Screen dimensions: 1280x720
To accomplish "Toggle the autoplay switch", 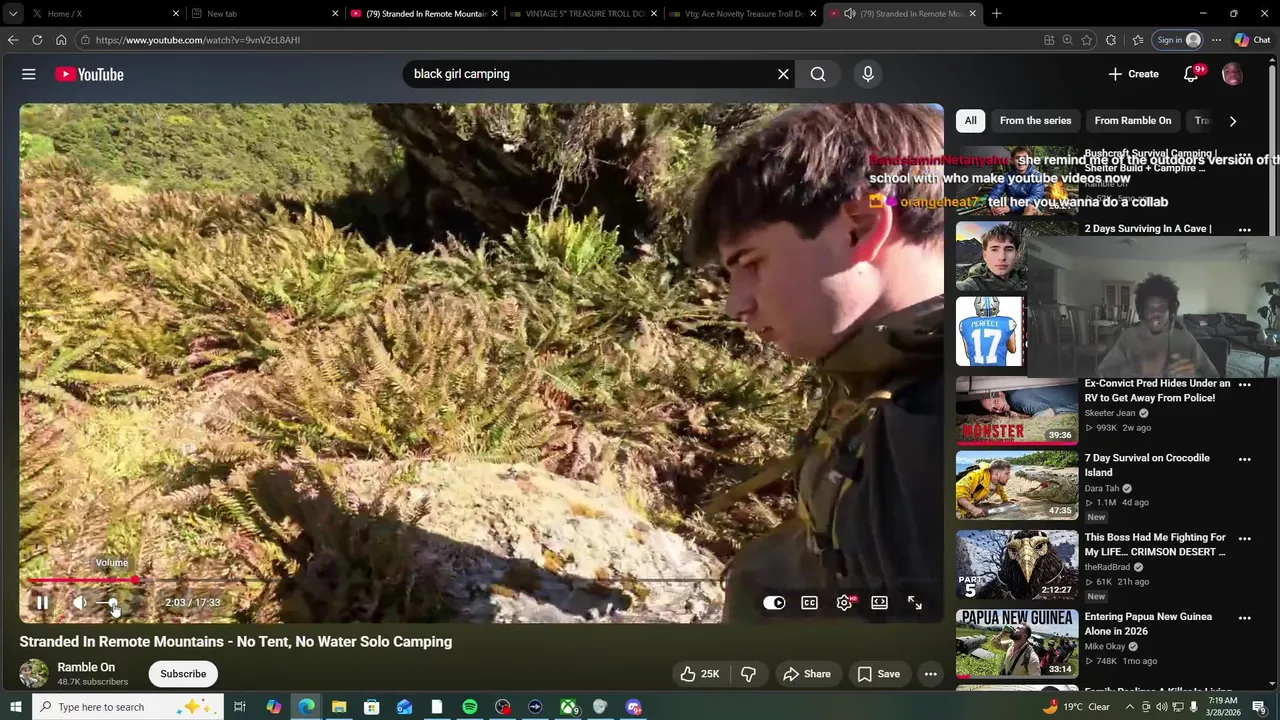I will click(774, 603).
